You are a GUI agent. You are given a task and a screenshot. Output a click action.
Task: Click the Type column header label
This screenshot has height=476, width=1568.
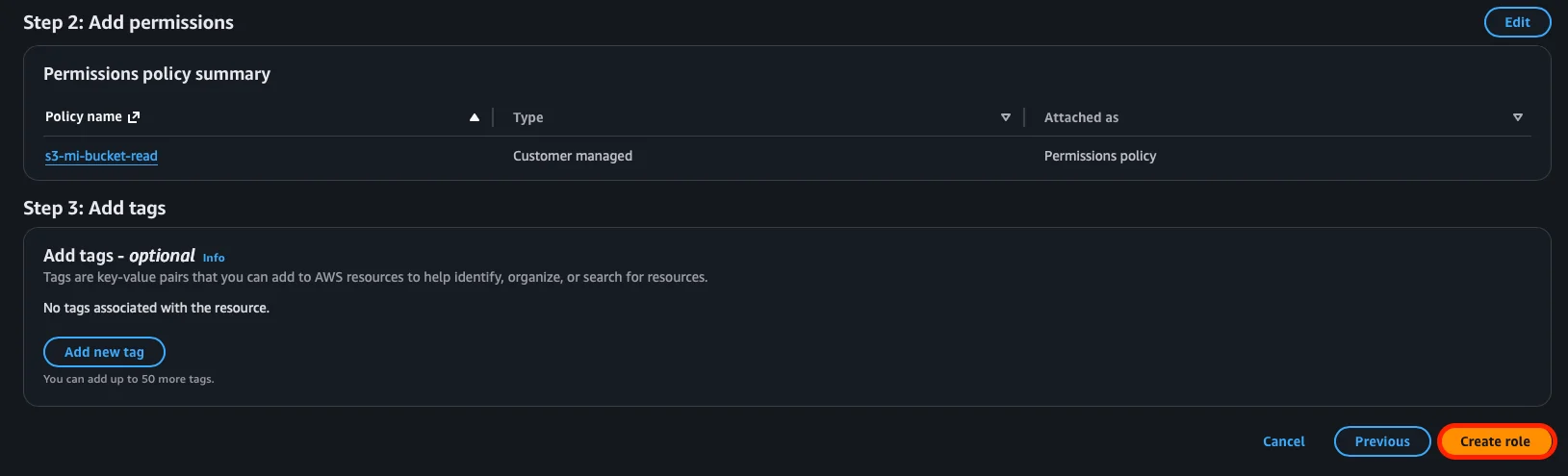(x=527, y=117)
